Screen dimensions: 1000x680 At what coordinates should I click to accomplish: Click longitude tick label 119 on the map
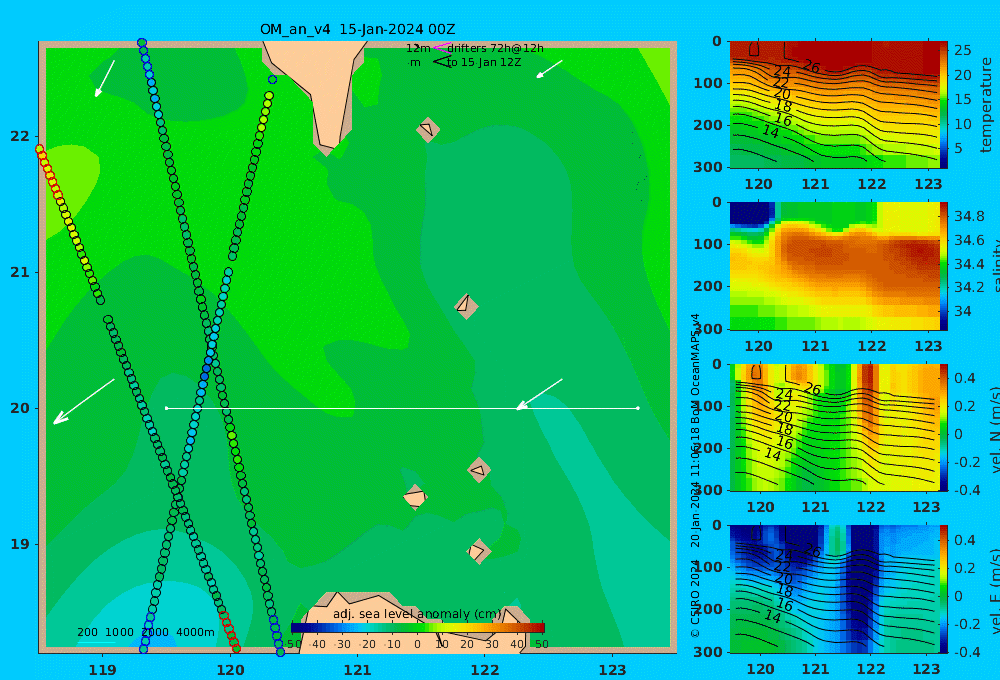pos(102,670)
